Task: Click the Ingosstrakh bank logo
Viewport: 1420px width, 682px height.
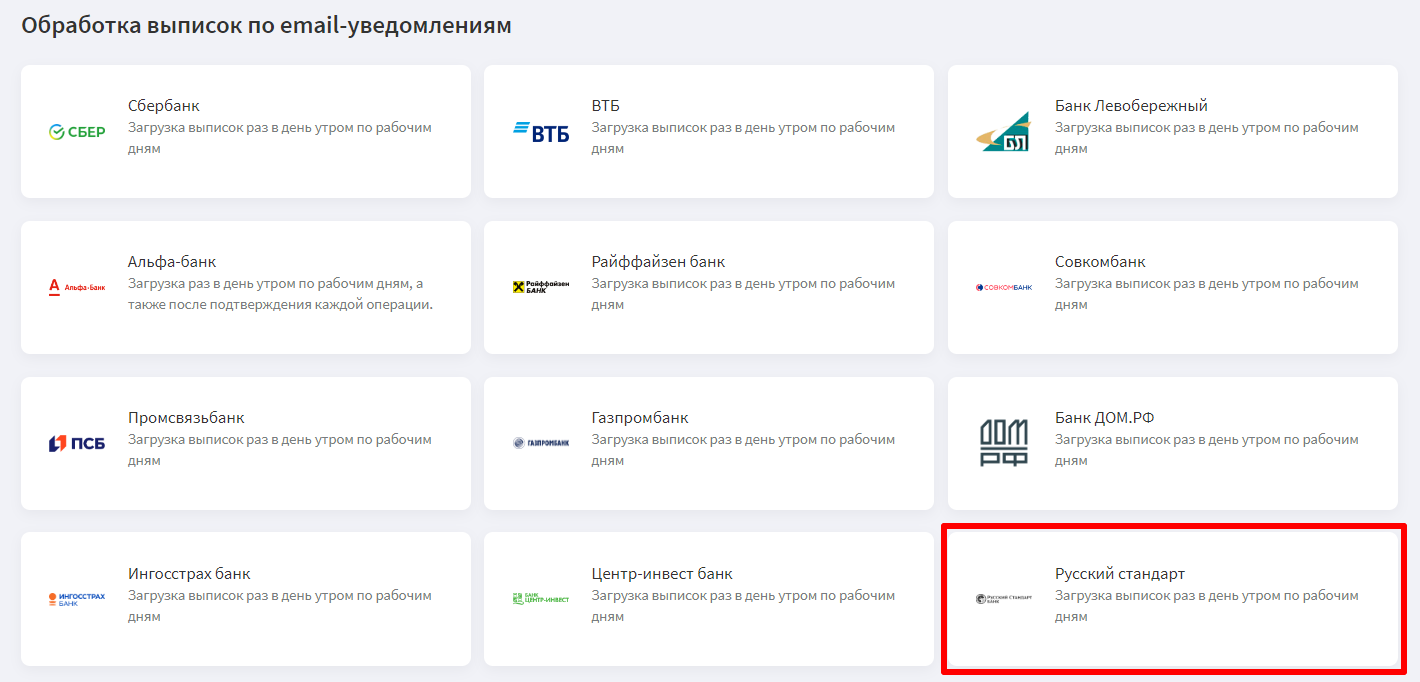Action: point(77,599)
